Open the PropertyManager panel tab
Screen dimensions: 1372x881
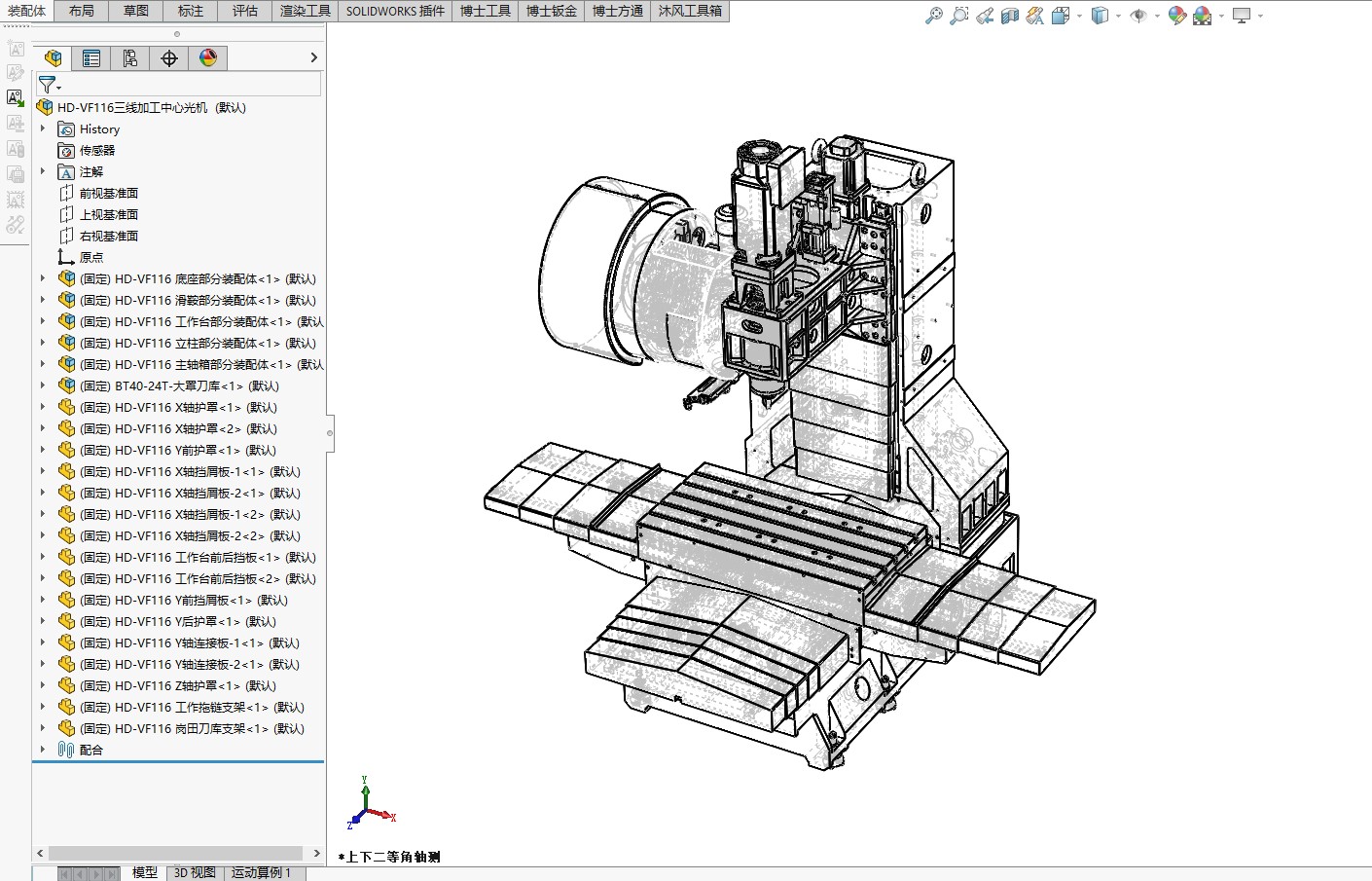(x=91, y=58)
